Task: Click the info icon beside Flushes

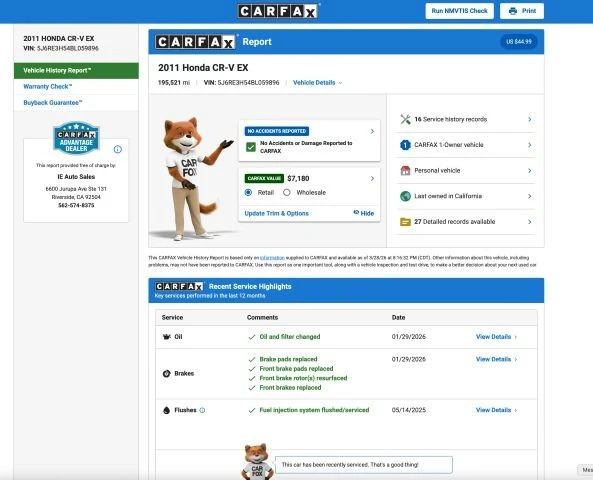Action: 202,410
